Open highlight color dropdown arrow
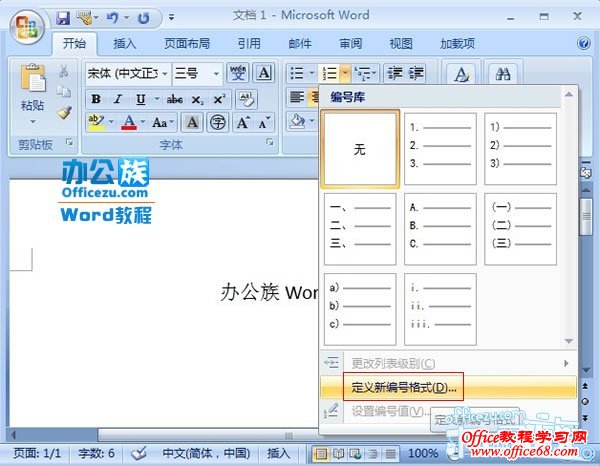The height and width of the screenshot is (466, 600). click(111, 122)
